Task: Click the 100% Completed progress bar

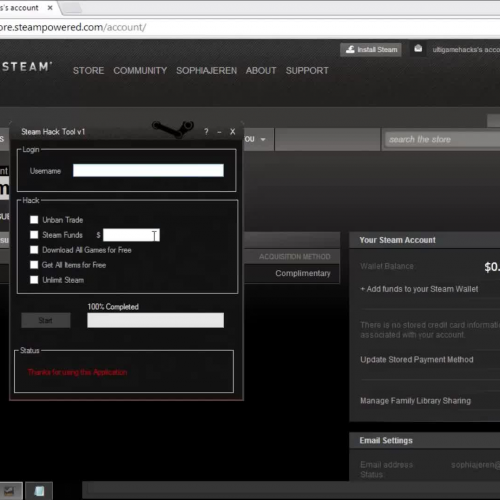Action: [x=155, y=320]
